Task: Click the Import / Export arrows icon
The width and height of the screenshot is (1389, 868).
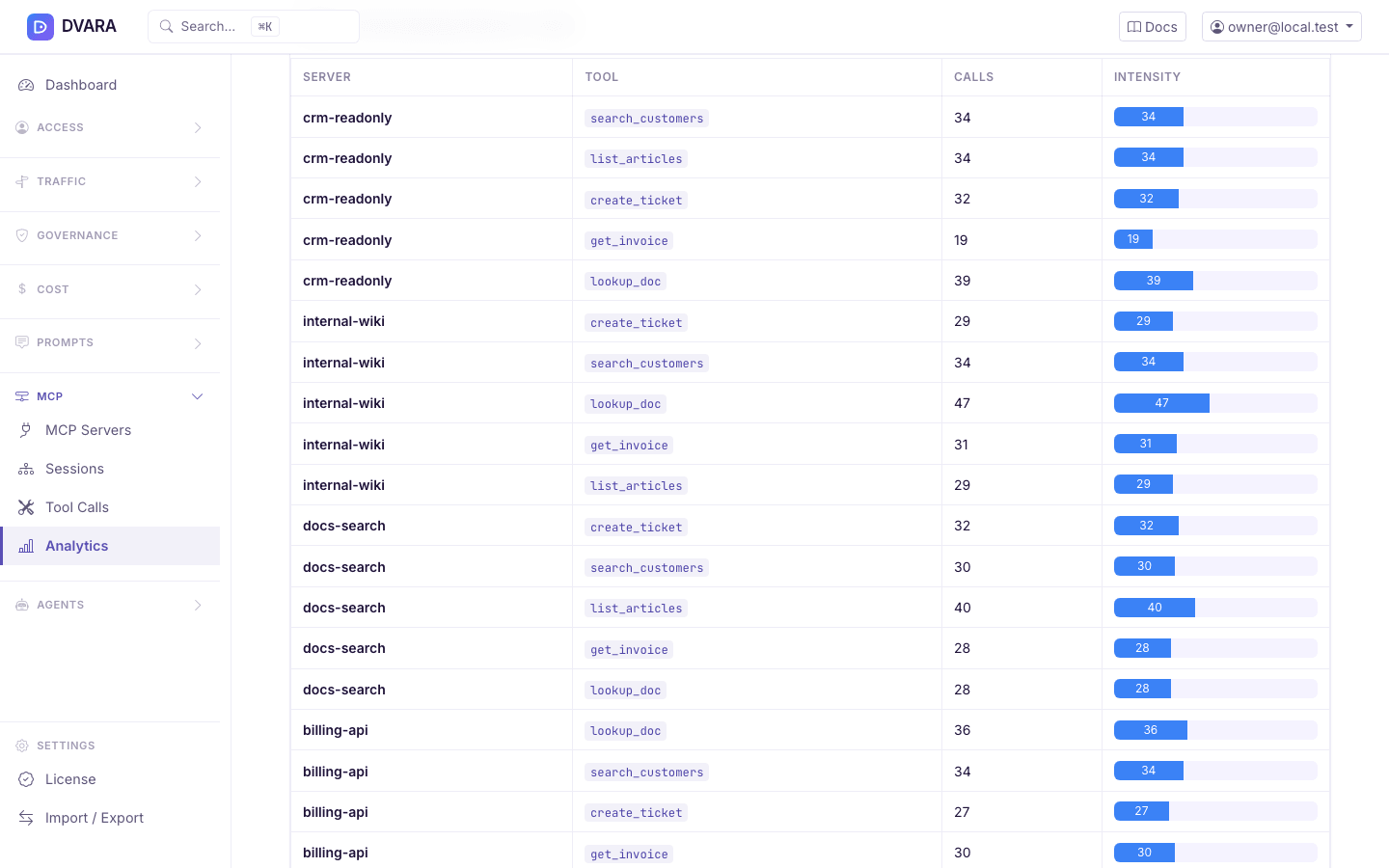Action: coord(26,818)
